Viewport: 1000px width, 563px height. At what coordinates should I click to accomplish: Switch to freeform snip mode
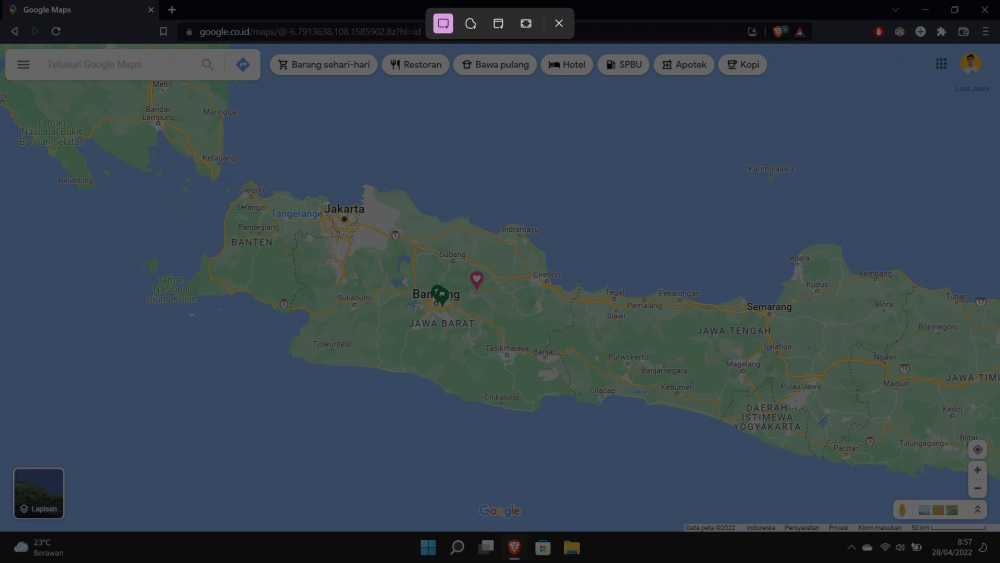pos(470,23)
